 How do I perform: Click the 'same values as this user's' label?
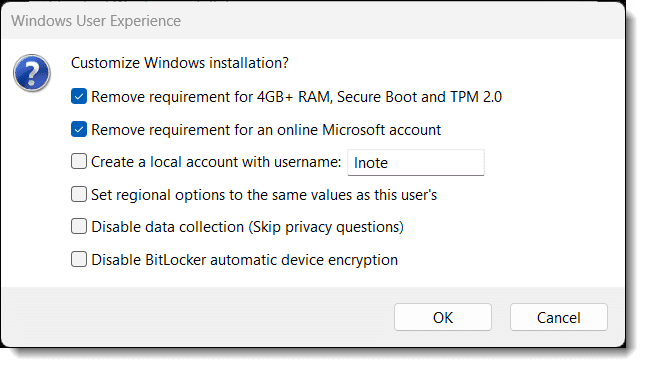(342, 195)
